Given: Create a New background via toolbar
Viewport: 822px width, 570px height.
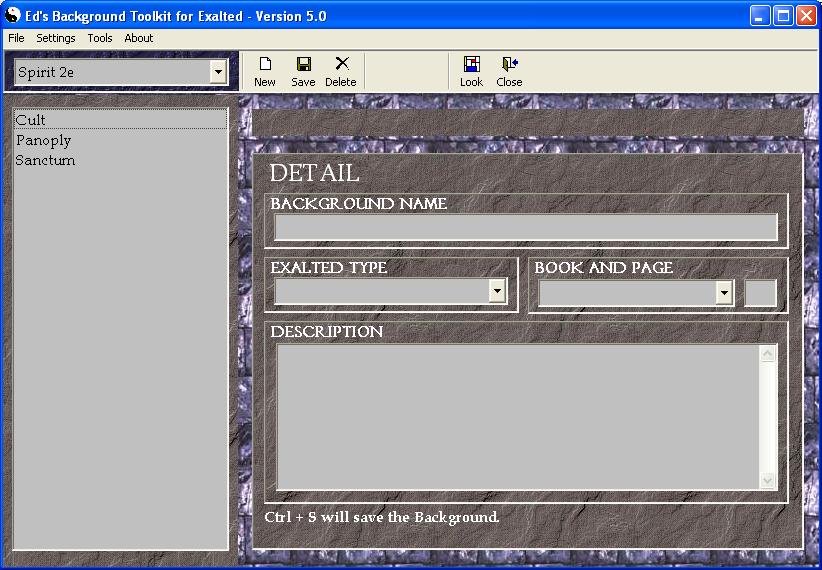Looking at the screenshot, I should point(265,71).
